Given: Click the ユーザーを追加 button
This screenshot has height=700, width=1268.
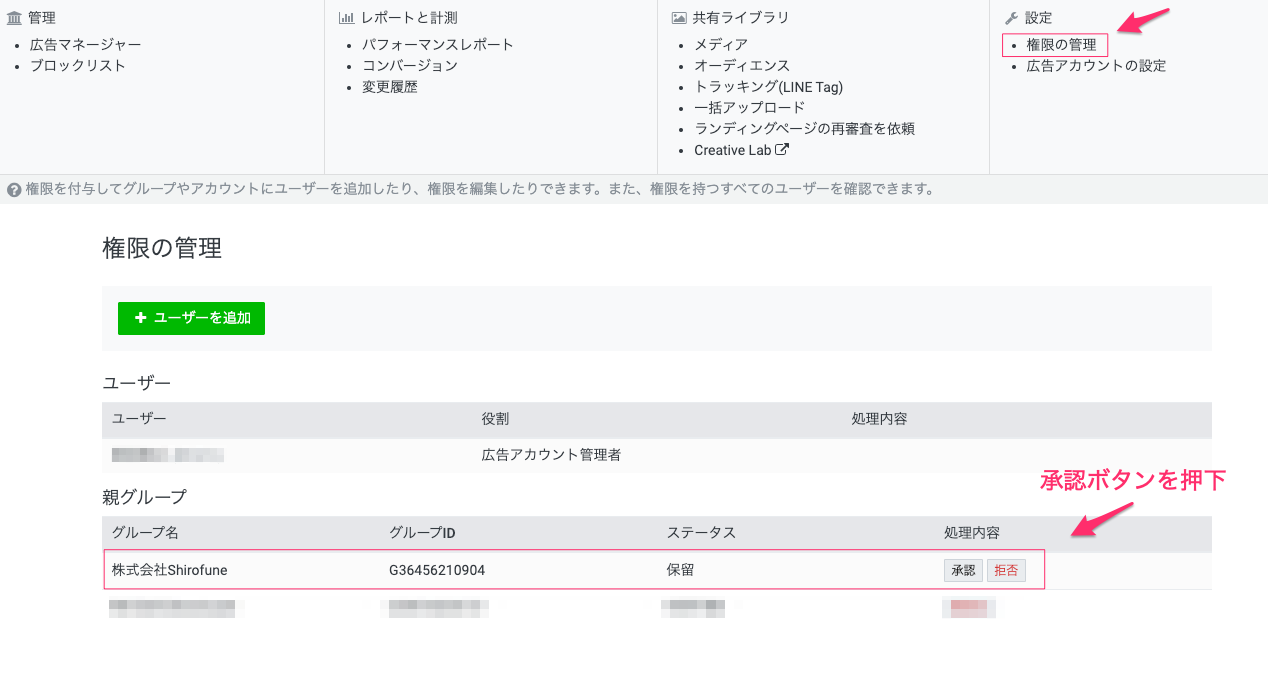Looking at the screenshot, I should [191, 318].
